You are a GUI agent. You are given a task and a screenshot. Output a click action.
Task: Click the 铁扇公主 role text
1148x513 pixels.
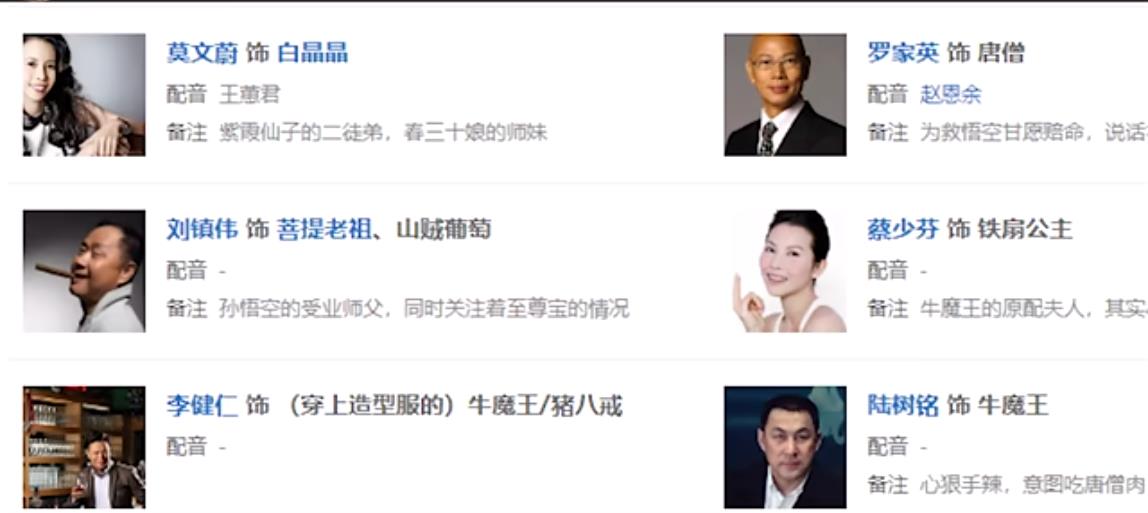(x=1025, y=229)
